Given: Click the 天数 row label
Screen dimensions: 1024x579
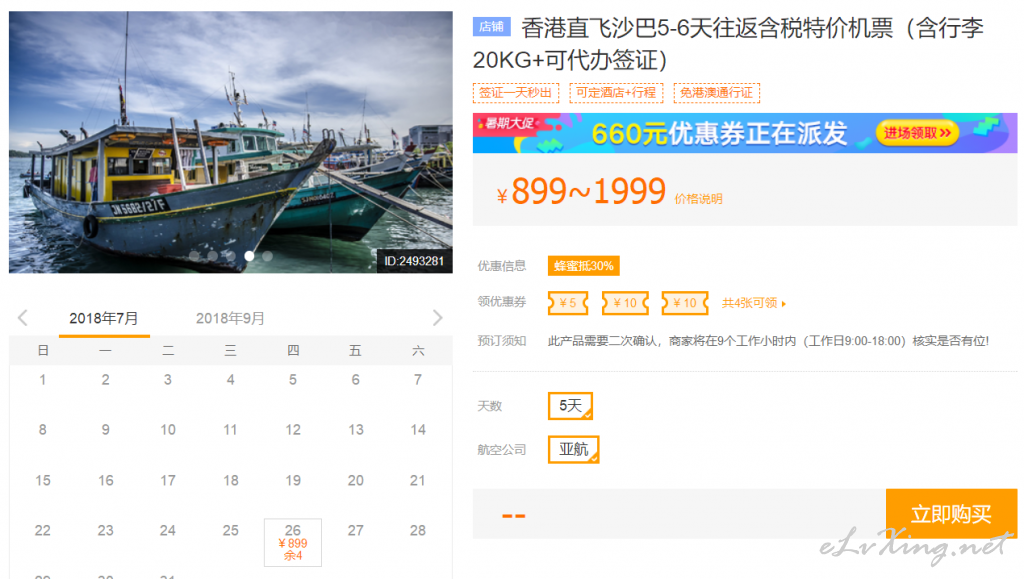Looking at the screenshot, I should click(490, 406).
